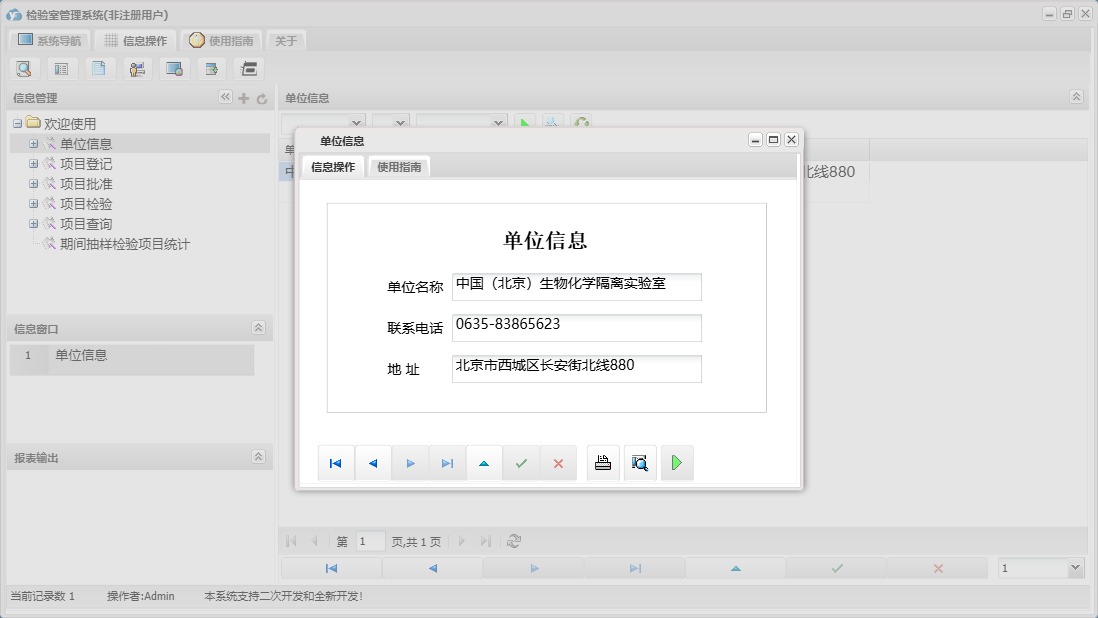The width and height of the screenshot is (1098, 618).
Task: Select the magnifier search icon on the main toolbar
Action: 24,68
